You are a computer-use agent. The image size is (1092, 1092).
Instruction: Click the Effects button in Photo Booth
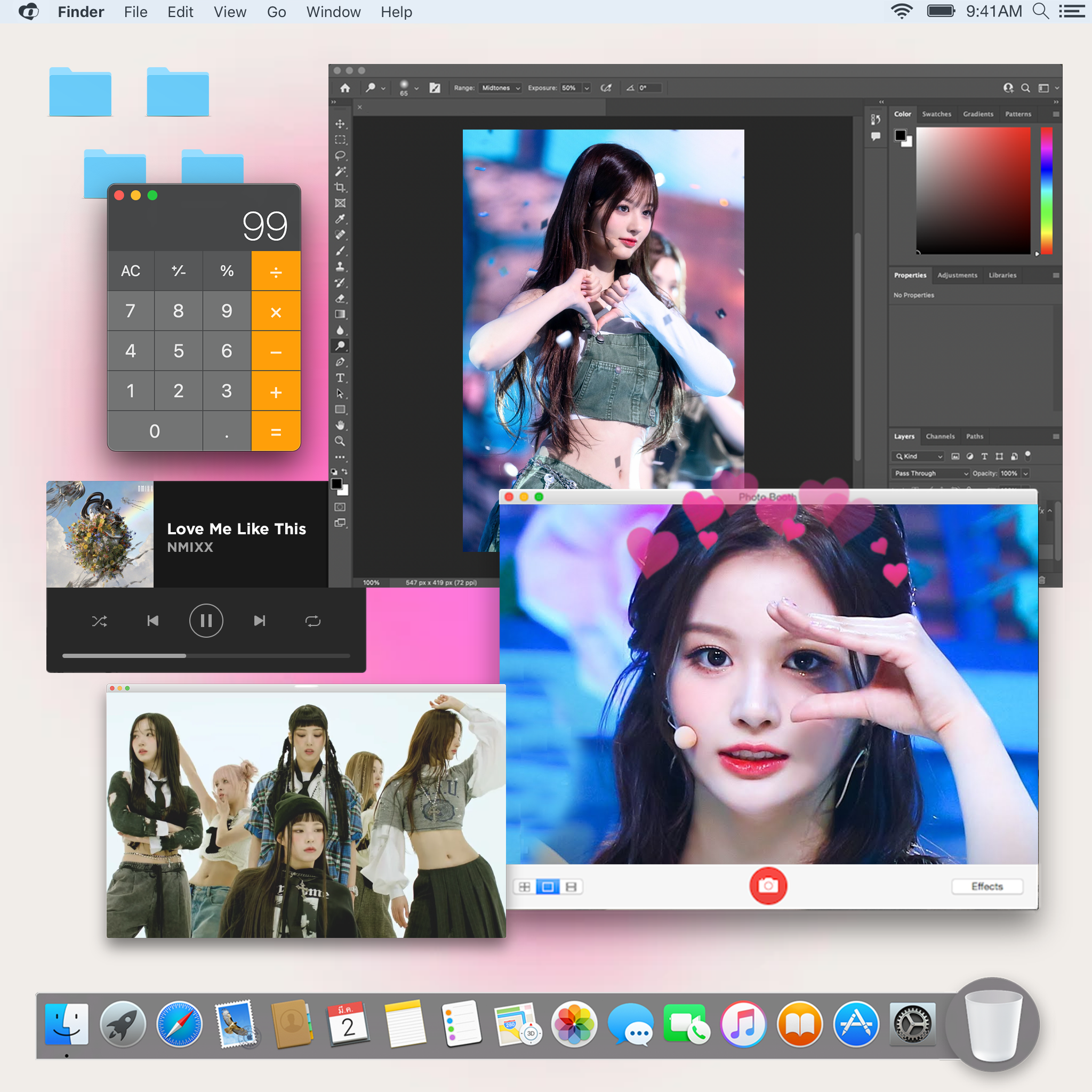click(986, 886)
